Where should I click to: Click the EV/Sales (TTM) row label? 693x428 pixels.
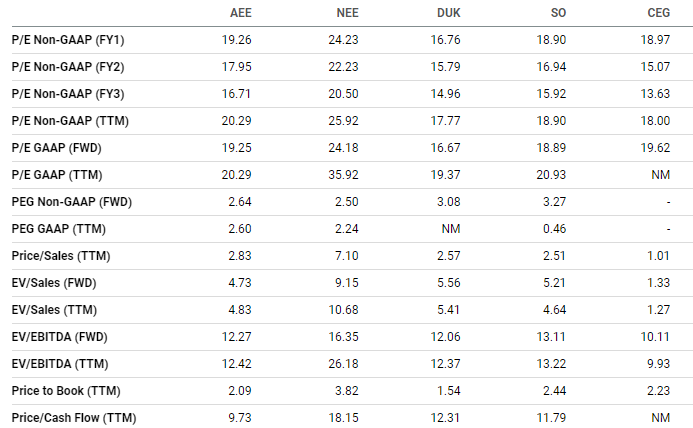tap(54, 310)
